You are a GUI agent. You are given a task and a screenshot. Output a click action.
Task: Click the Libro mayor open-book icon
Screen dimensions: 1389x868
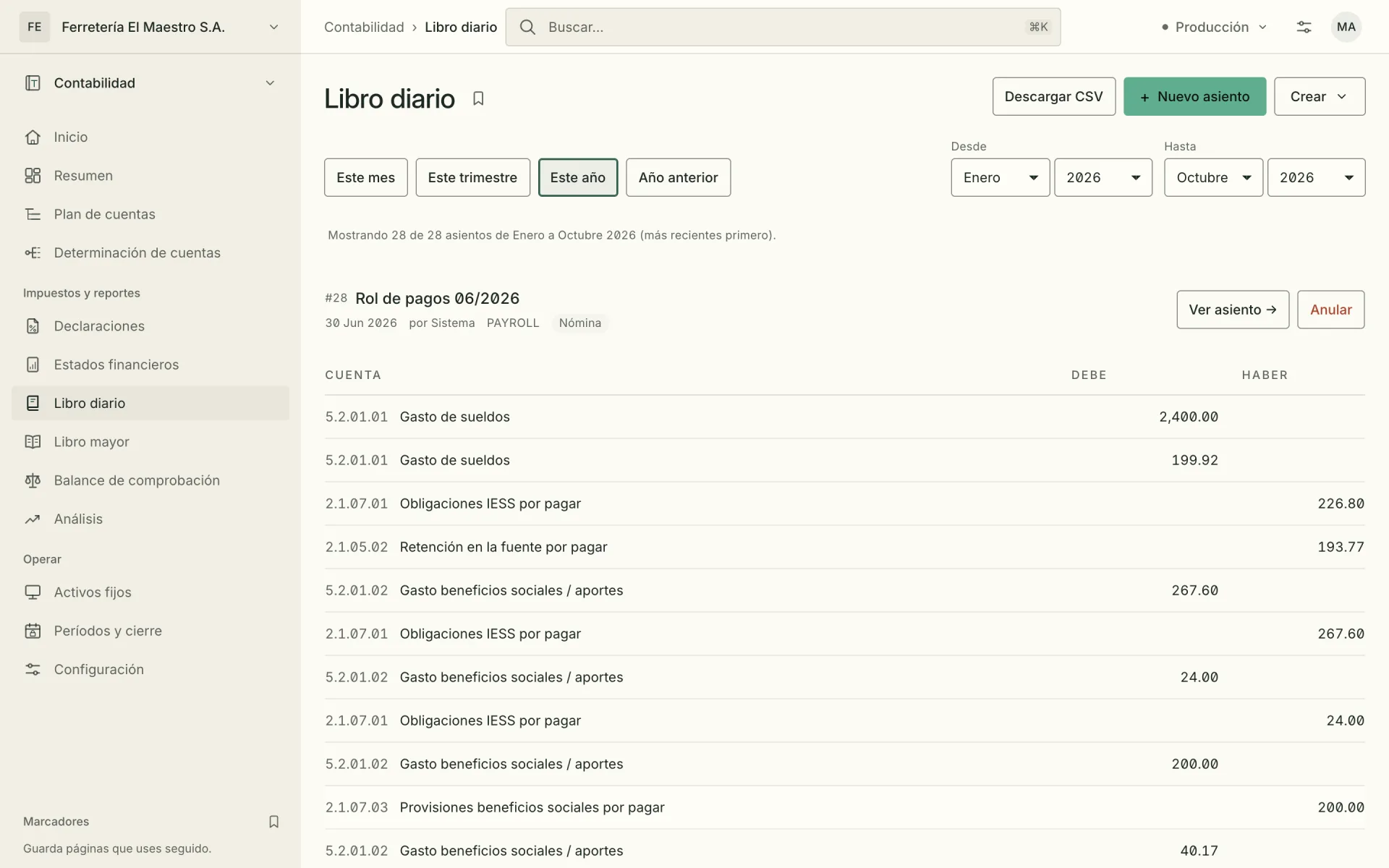[33, 442]
